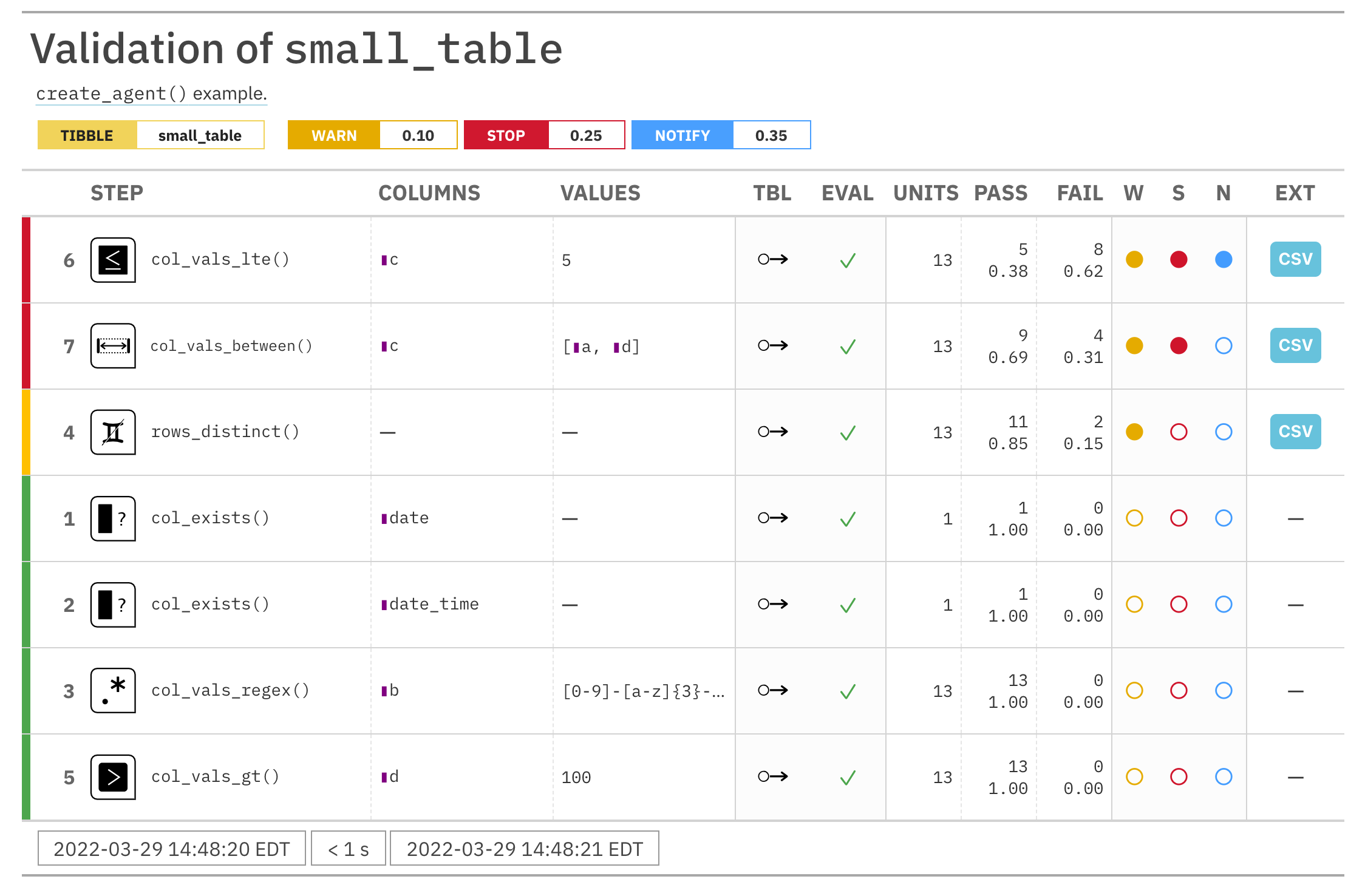The width and height of the screenshot is (1365, 896).
Task: Click the WARN threshold label
Action: (334, 135)
